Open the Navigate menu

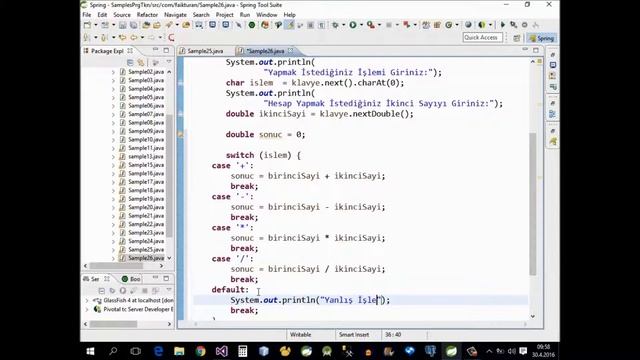coord(175,15)
